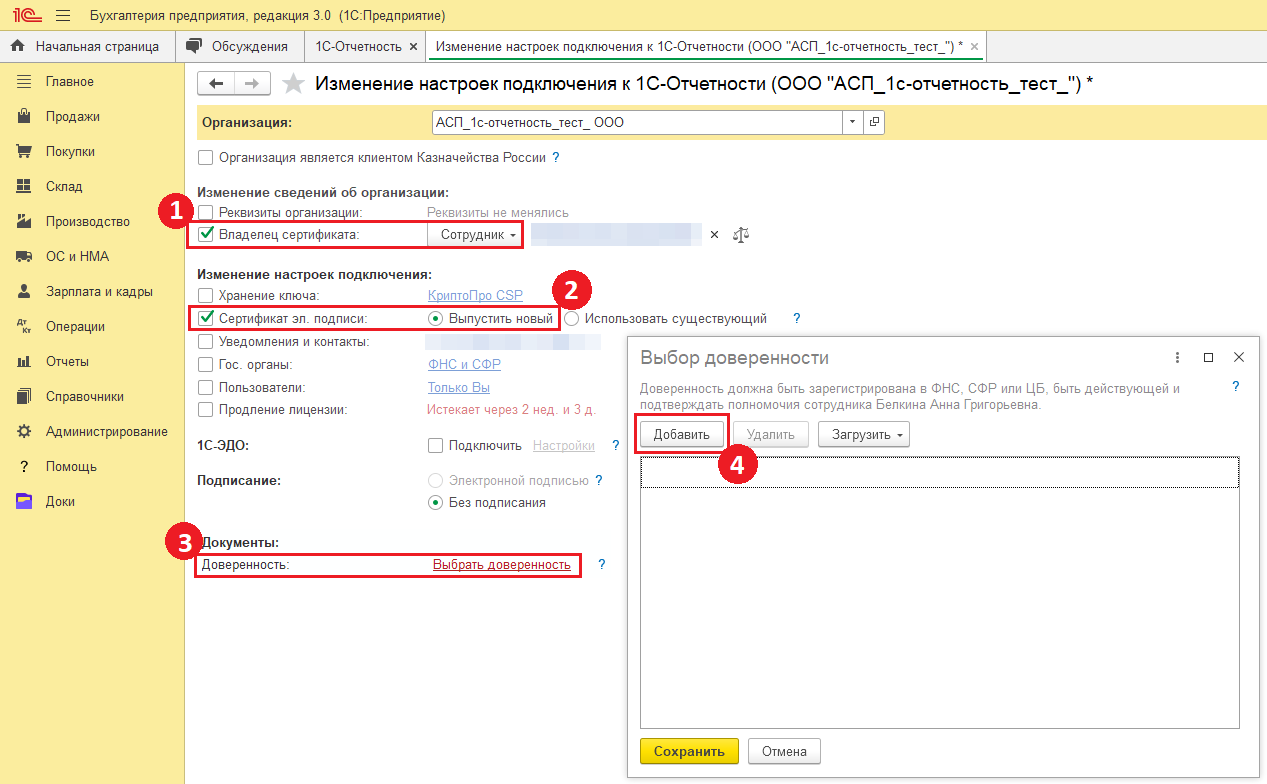This screenshot has width=1267, height=784.
Task: Click Отмена button in dialog
Action: (x=783, y=751)
